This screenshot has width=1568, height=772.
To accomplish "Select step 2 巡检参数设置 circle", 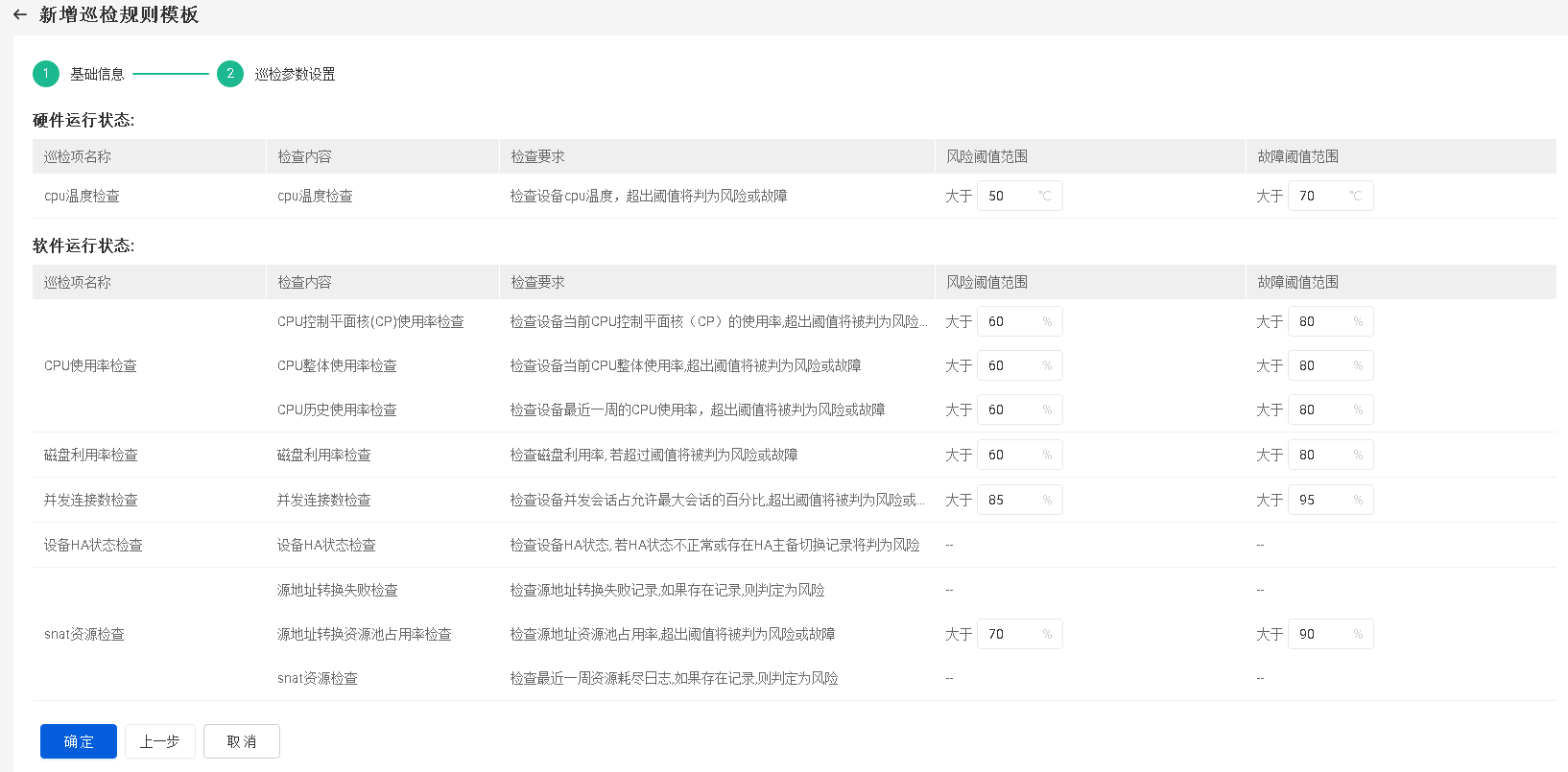I will point(230,74).
